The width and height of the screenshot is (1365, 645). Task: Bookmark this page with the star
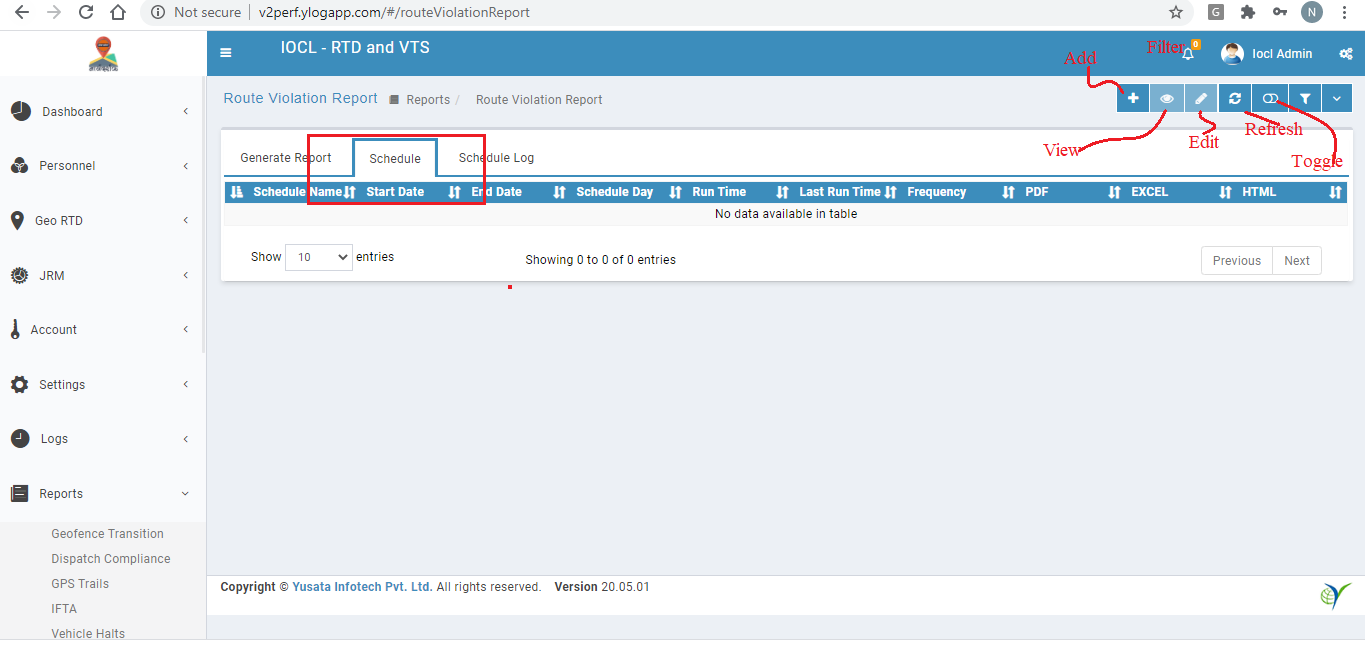point(1176,13)
